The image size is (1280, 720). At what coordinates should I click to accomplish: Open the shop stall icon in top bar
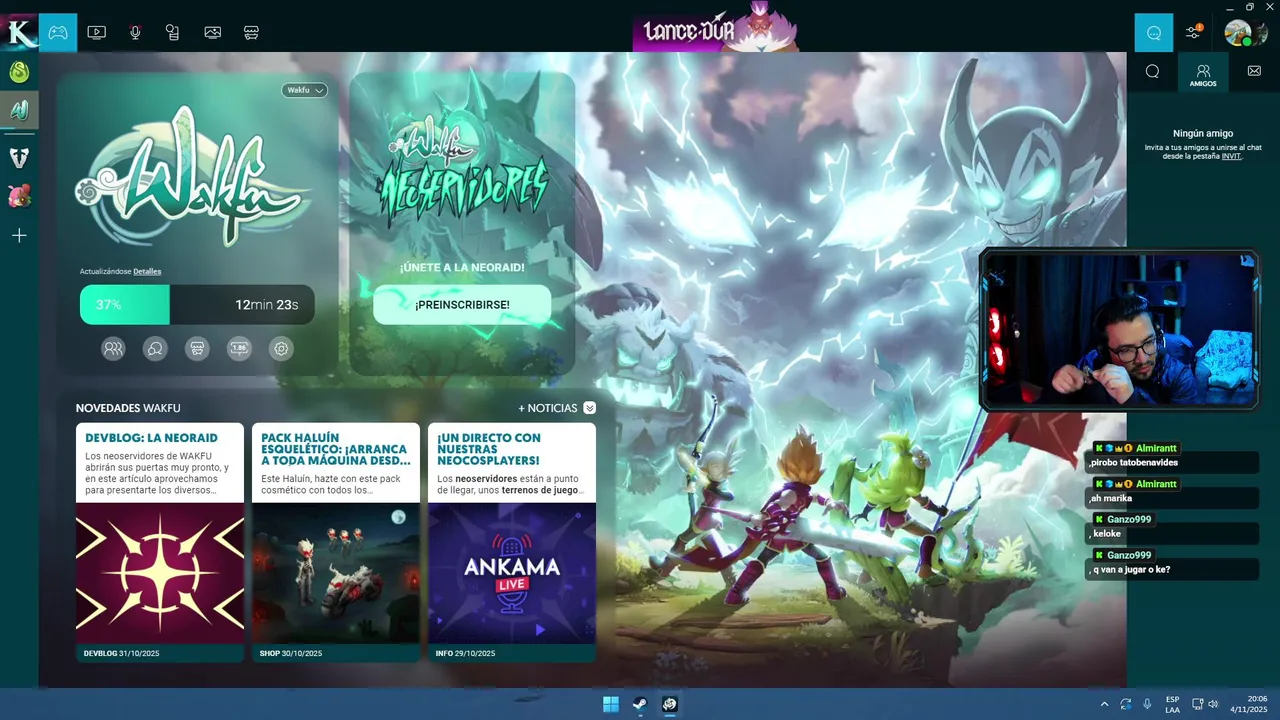(251, 32)
